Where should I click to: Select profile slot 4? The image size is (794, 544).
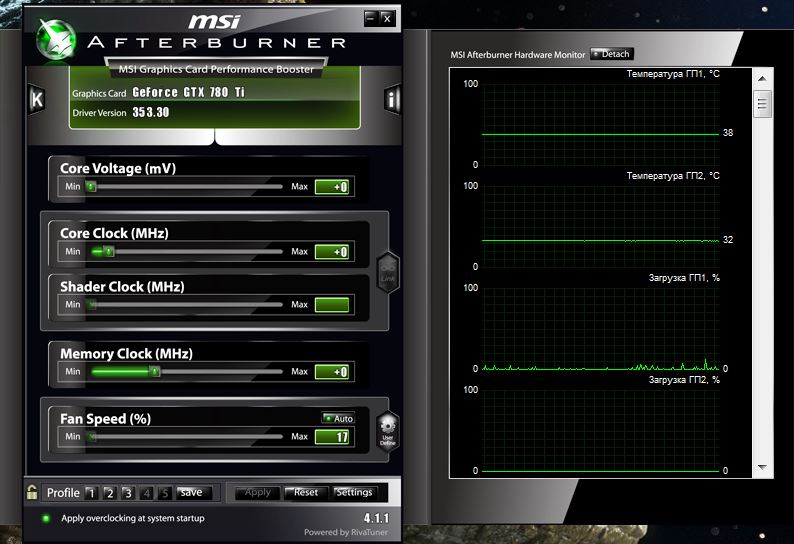[x=146, y=493]
